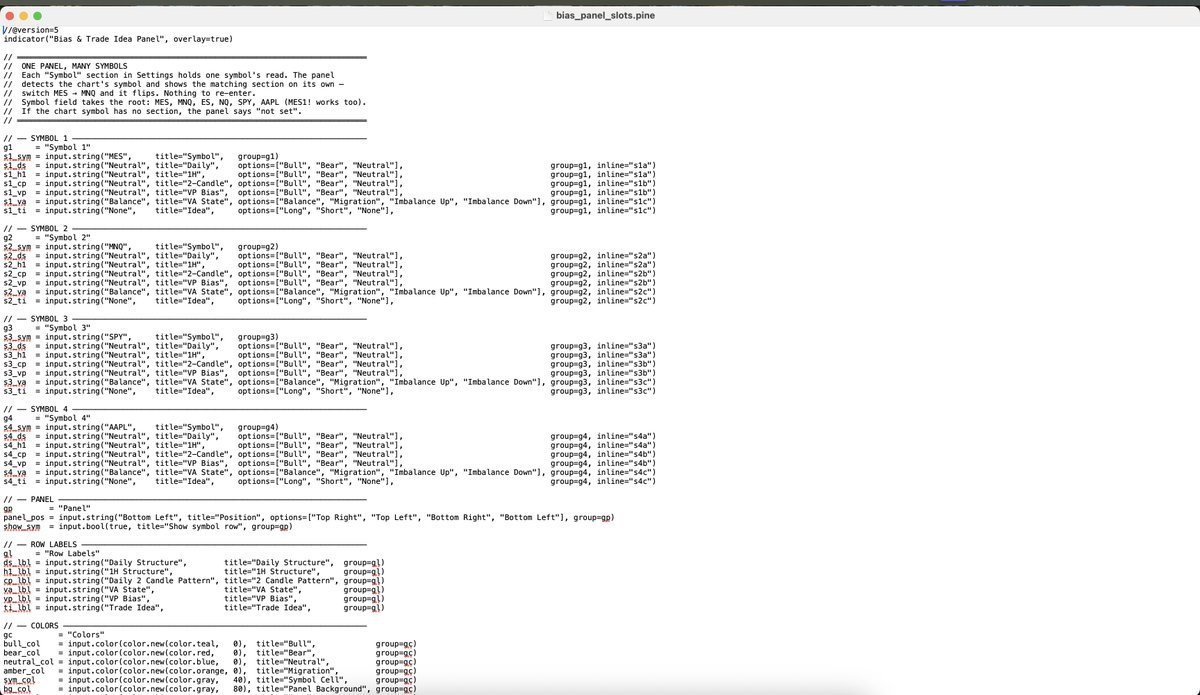The width and height of the screenshot is (1200, 695).
Task: Click the bull_col variable name
Action: (x=22, y=644)
